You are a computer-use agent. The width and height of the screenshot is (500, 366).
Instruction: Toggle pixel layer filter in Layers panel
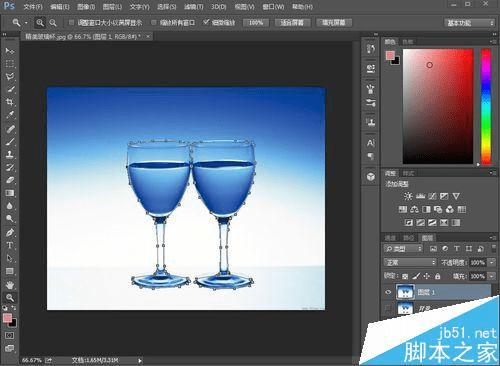pos(433,249)
